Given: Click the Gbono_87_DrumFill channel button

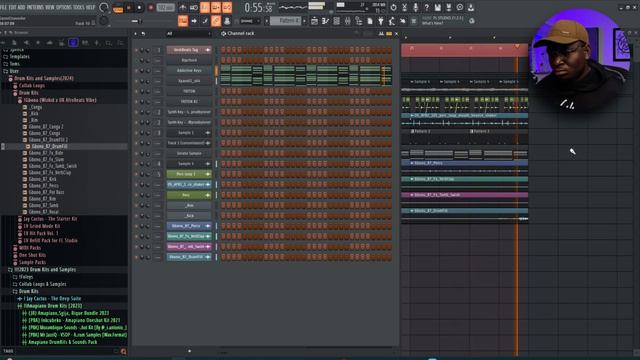Looking at the screenshot, I should point(189,257).
